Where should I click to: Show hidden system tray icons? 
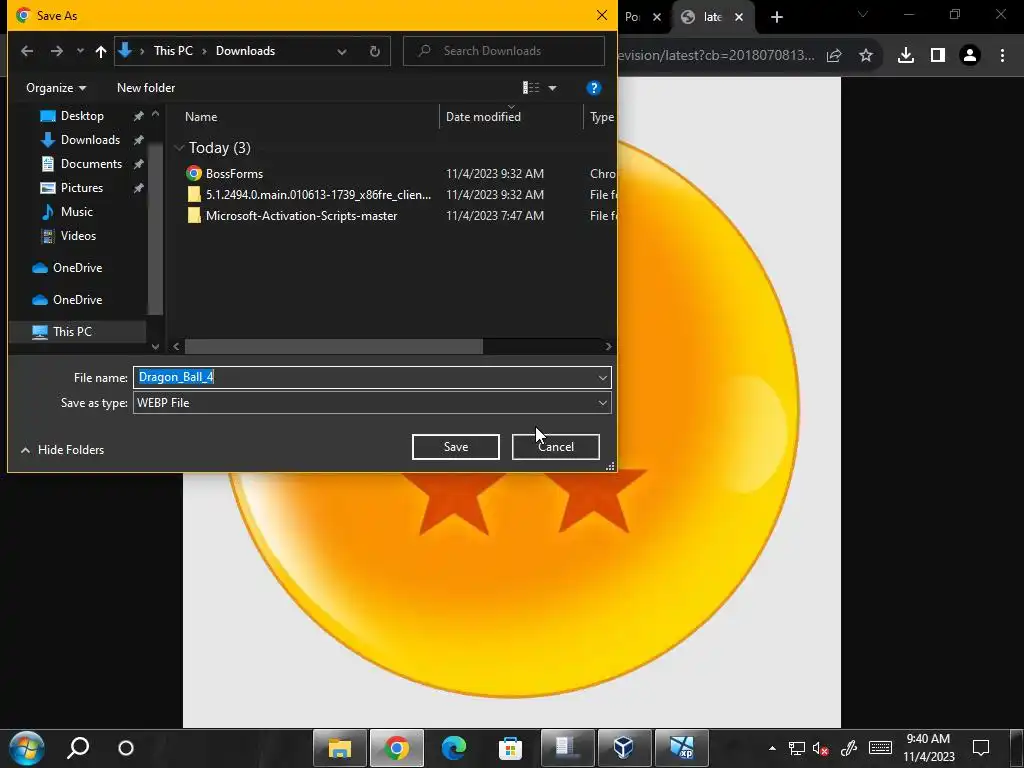pyautogui.click(x=772, y=748)
